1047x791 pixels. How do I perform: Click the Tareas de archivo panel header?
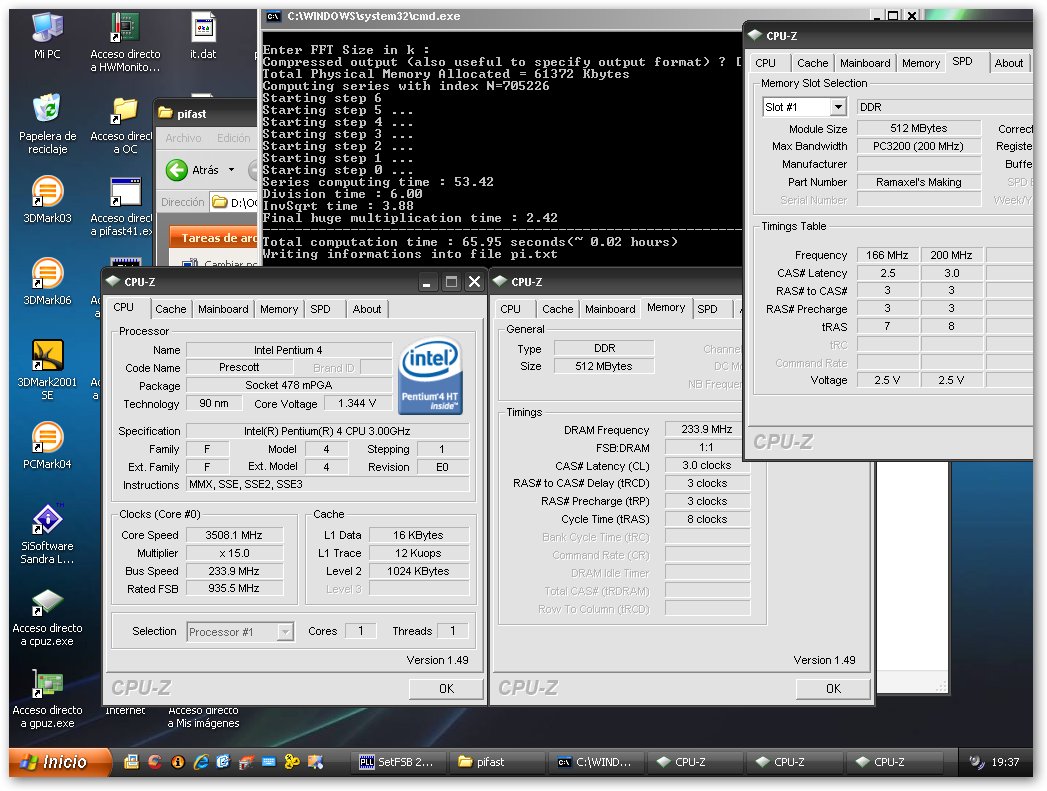(x=214, y=238)
